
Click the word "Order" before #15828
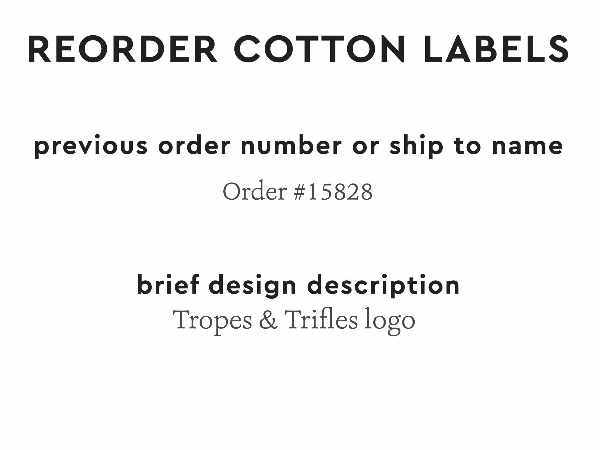(x=254, y=192)
